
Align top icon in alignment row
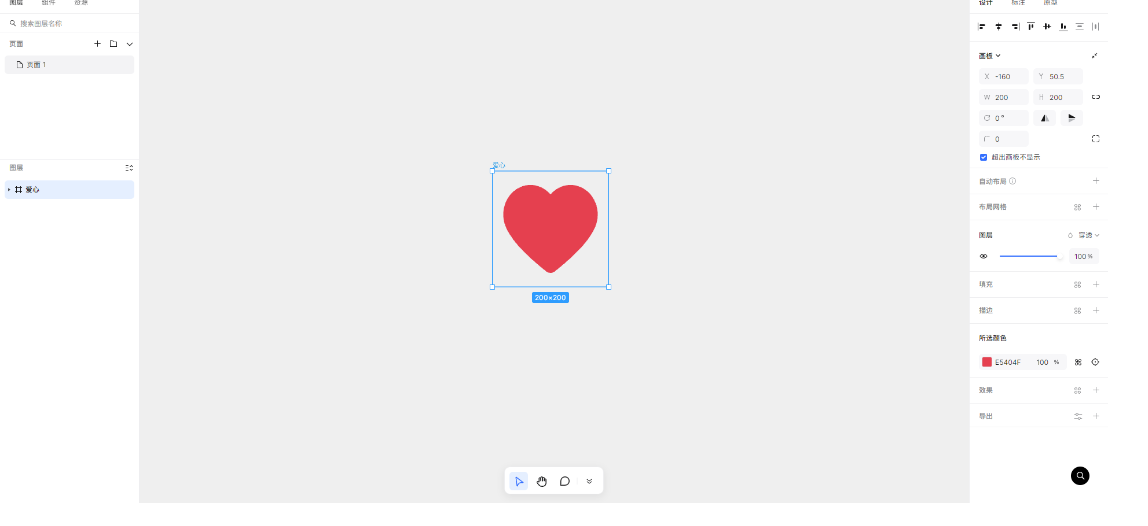pos(1031,26)
